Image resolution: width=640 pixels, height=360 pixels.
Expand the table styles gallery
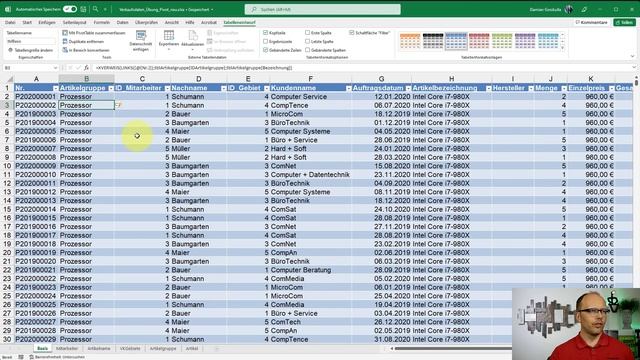coord(562,48)
